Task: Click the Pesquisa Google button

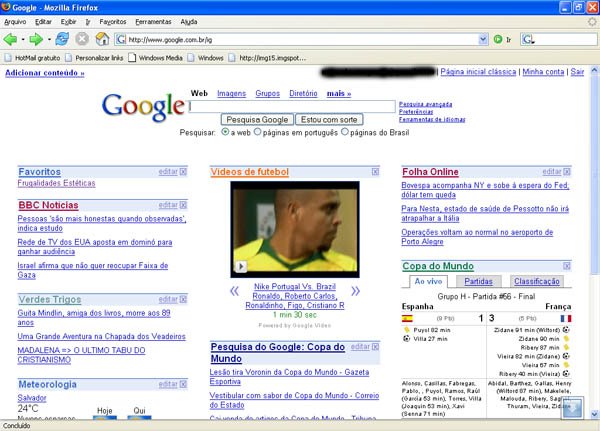Action: point(257,120)
